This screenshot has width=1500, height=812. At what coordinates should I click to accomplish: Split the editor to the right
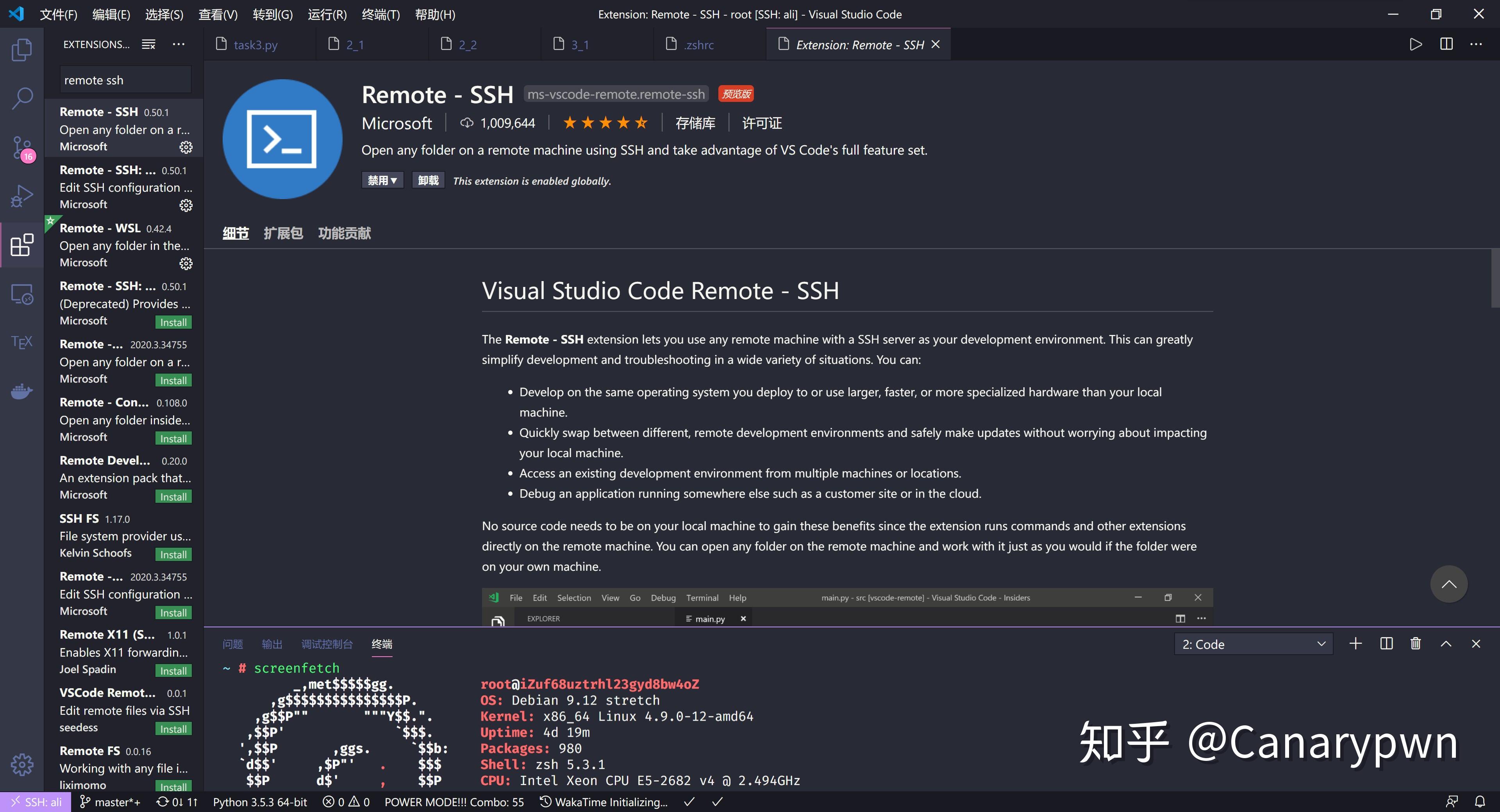(x=1446, y=44)
